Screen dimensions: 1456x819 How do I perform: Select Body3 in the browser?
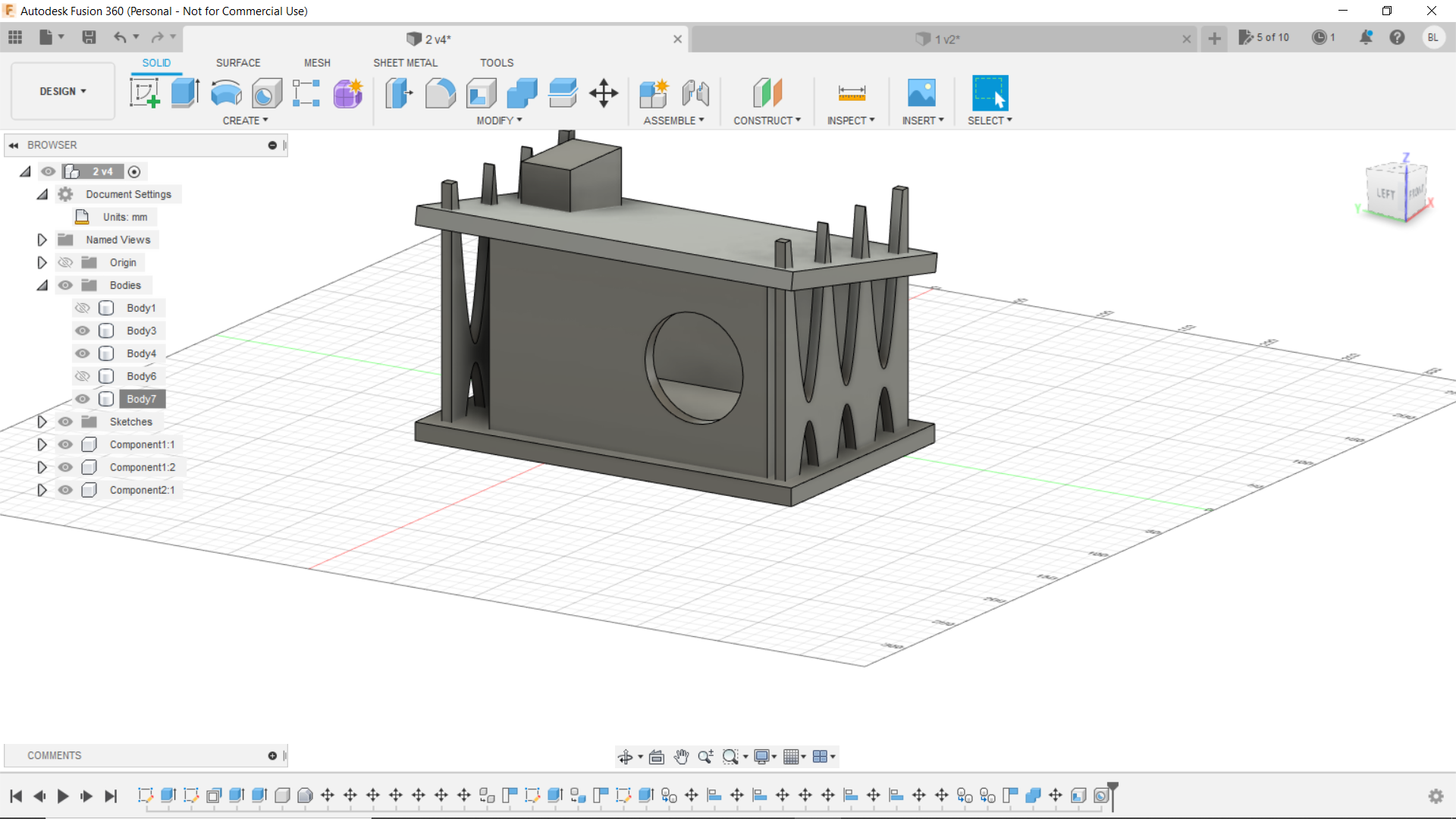140,330
